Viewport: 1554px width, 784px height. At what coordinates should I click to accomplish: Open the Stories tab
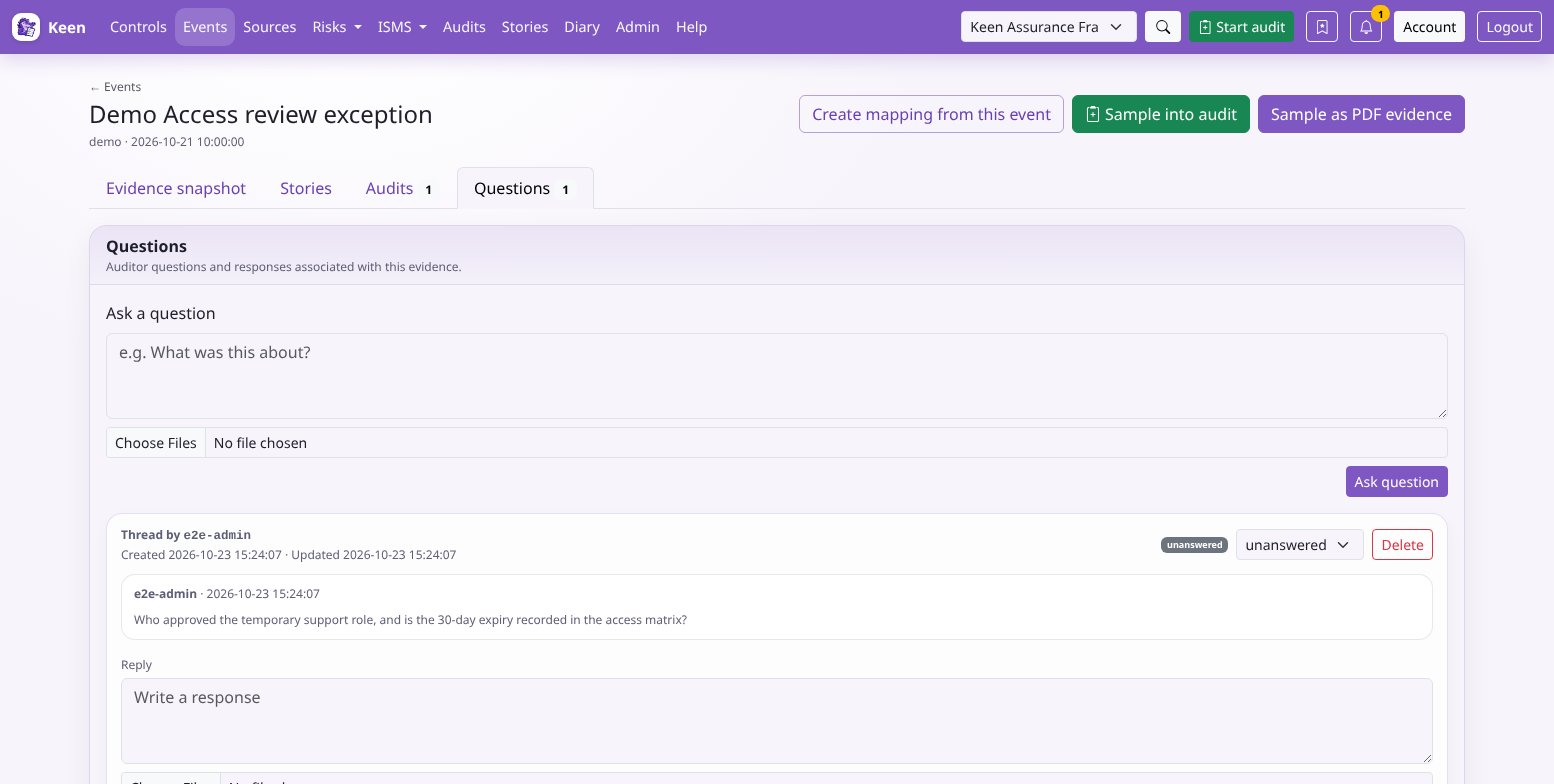pyautogui.click(x=306, y=188)
